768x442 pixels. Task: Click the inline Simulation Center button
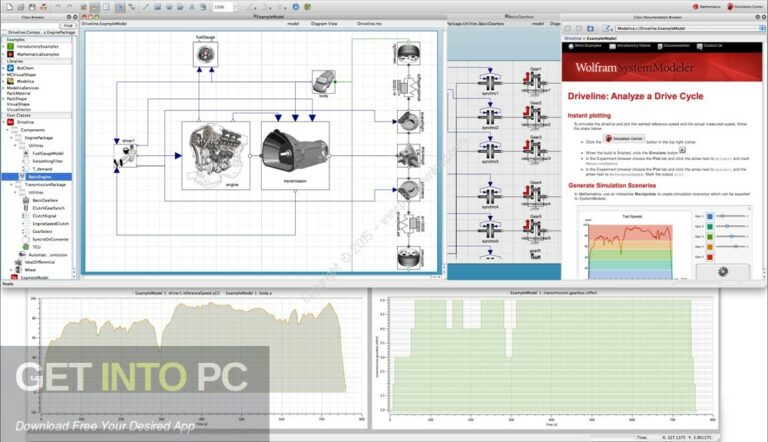tap(624, 139)
